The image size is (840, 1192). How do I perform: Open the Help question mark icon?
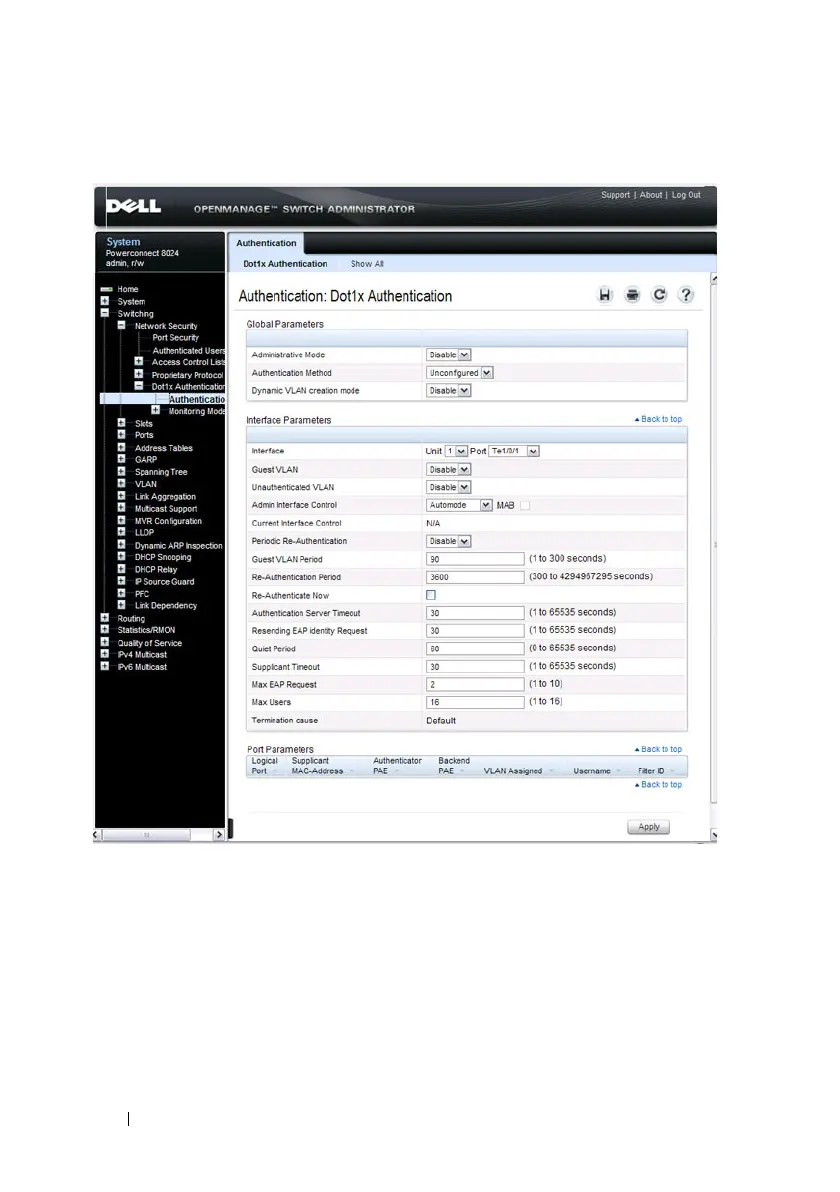tap(686, 295)
